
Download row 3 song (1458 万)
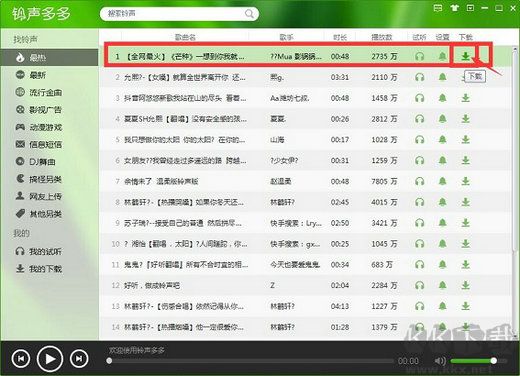(x=466, y=98)
